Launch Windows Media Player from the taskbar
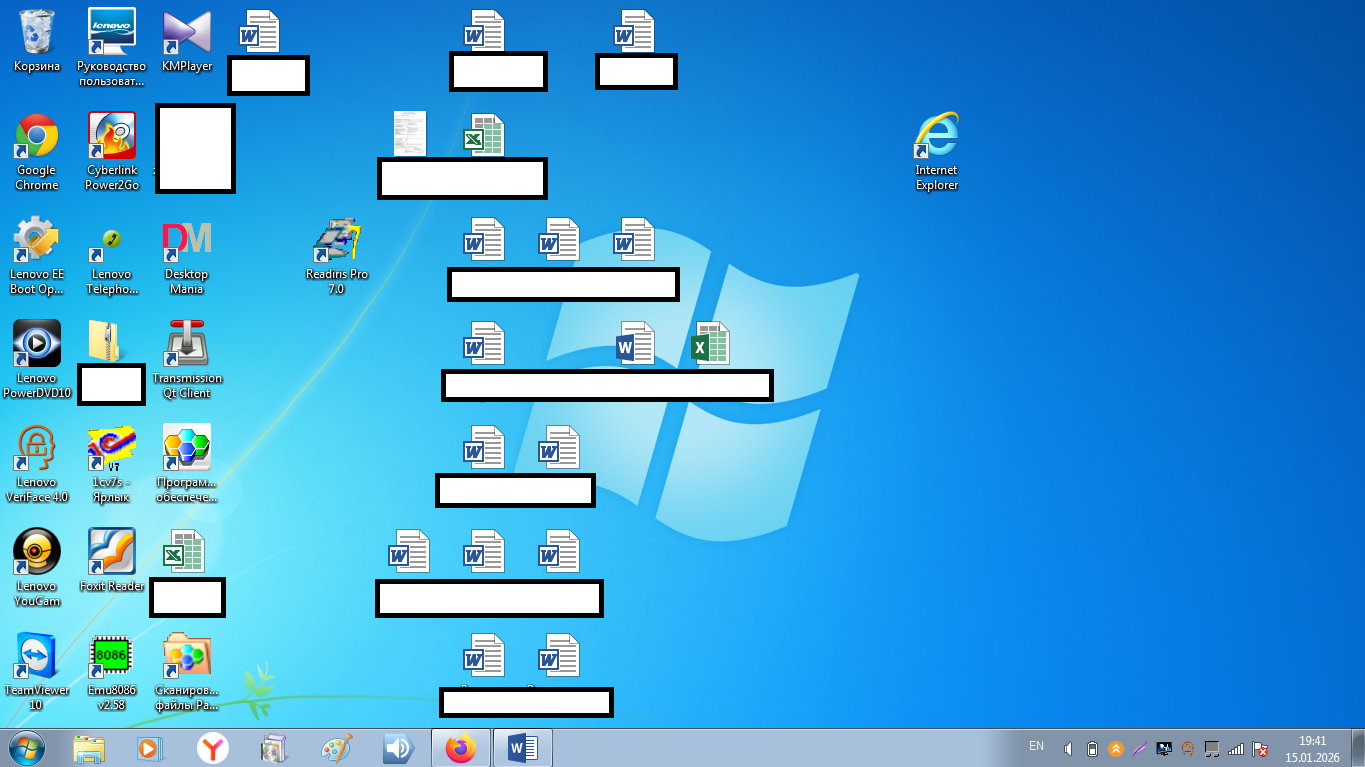 [148, 748]
